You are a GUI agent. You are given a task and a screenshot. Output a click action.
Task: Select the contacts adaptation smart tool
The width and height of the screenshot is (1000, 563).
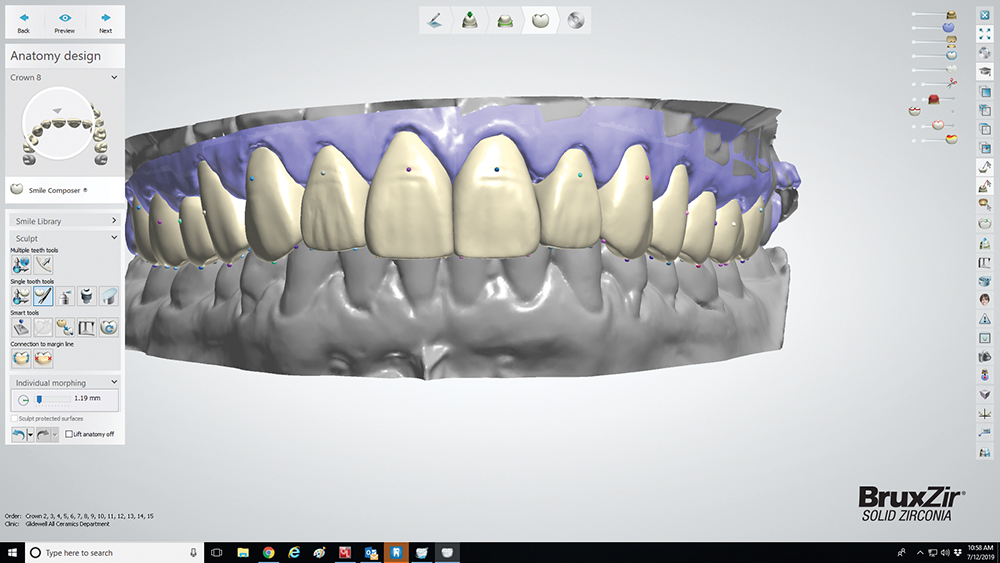(65, 327)
